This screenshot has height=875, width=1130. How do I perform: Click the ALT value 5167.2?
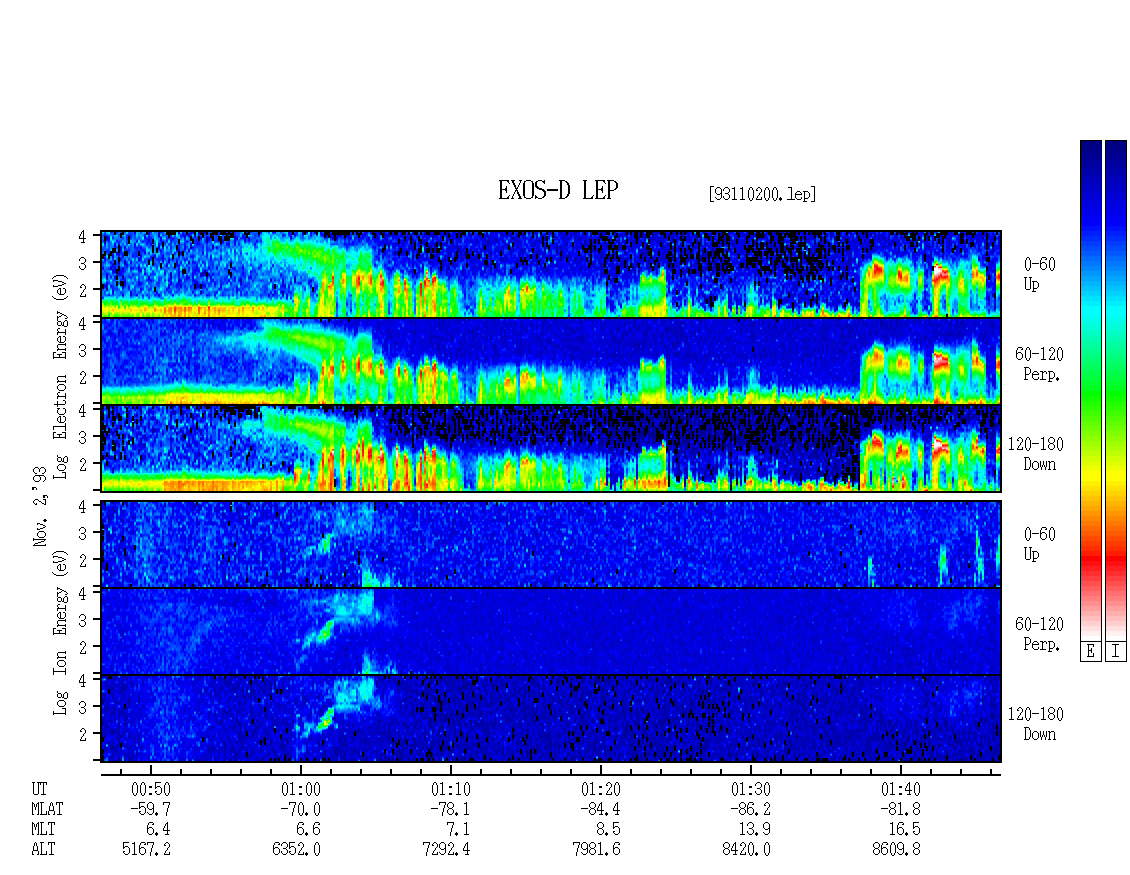[x=146, y=850]
